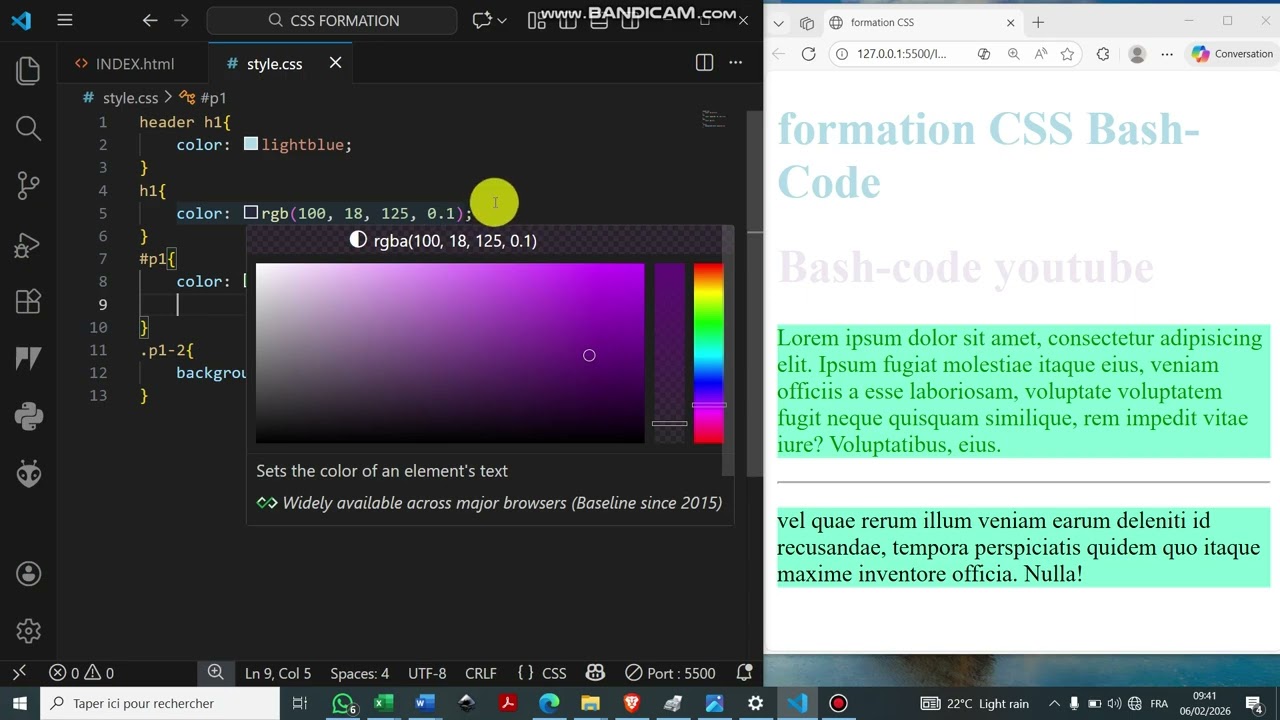Click the Bandicam record icon on taskbar
Image resolution: width=1280 pixels, height=720 pixels.
(838, 703)
